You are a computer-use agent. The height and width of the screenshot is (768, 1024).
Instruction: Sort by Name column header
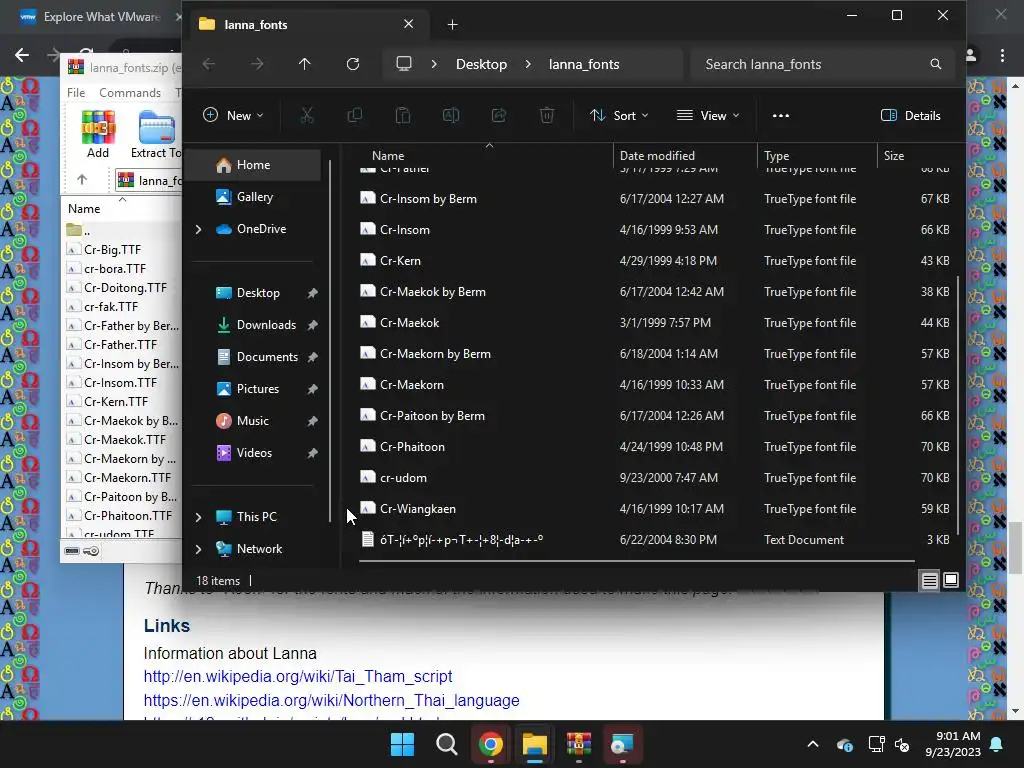coord(388,155)
